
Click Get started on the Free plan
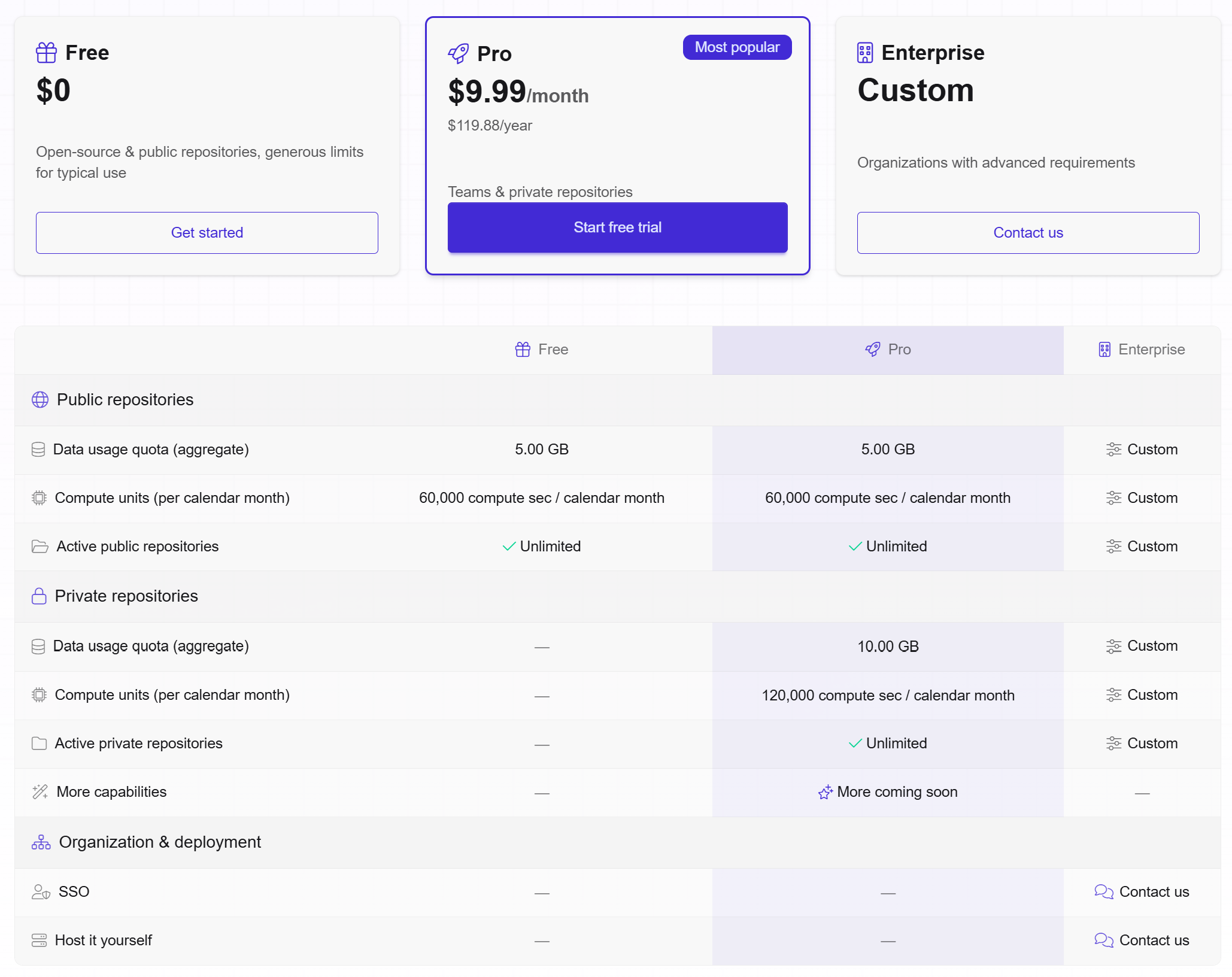tap(207, 232)
